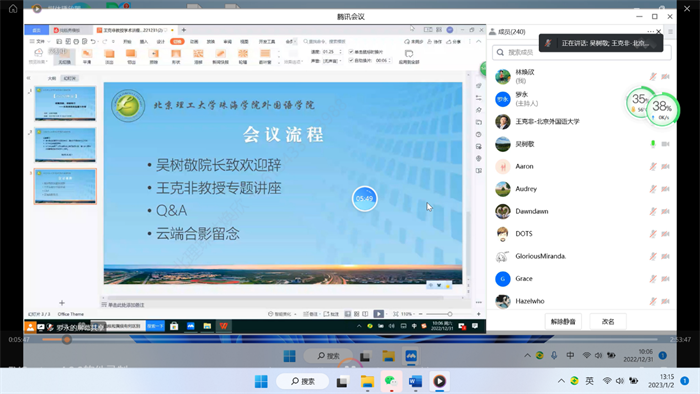Image resolution: width=700 pixels, height=394 pixels.
Task: Toggle the 自动换片 checkbox
Action: point(351,60)
